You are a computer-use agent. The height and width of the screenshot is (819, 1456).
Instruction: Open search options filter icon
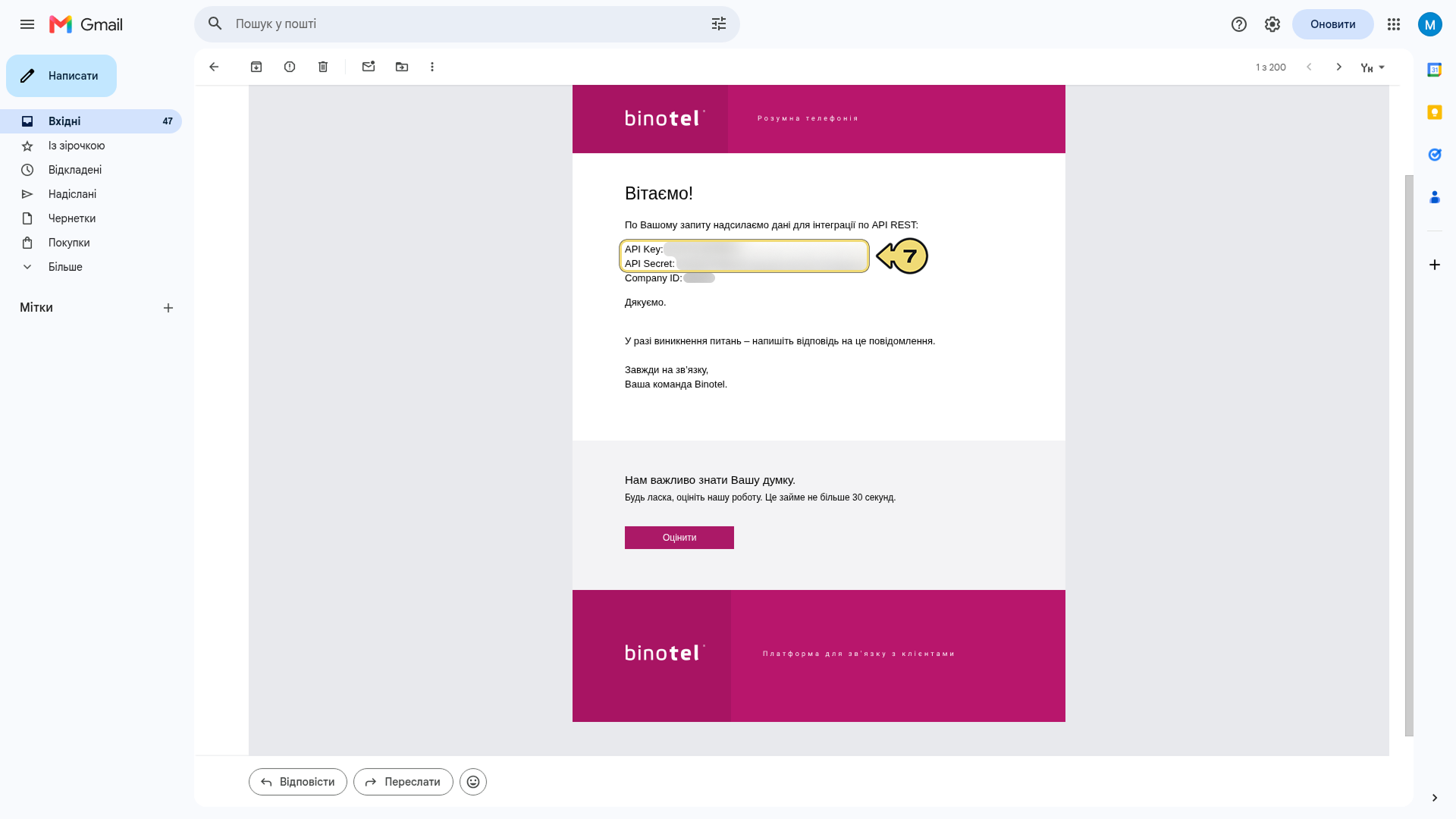(x=719, y=24)
